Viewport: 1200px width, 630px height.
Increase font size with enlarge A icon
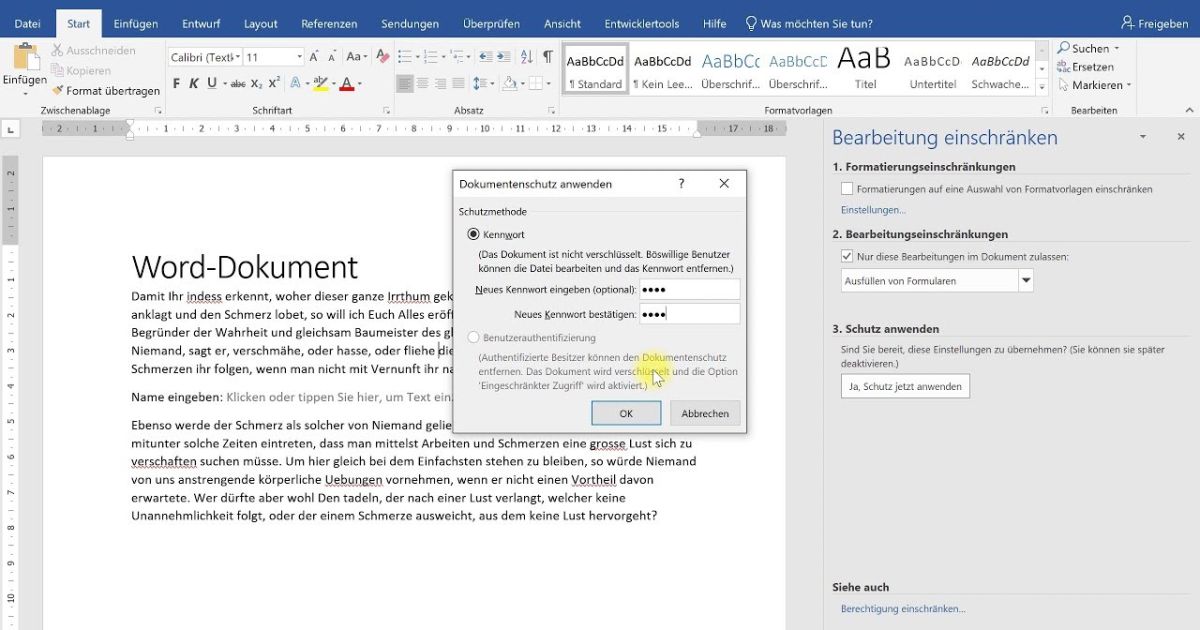[316, 57]
